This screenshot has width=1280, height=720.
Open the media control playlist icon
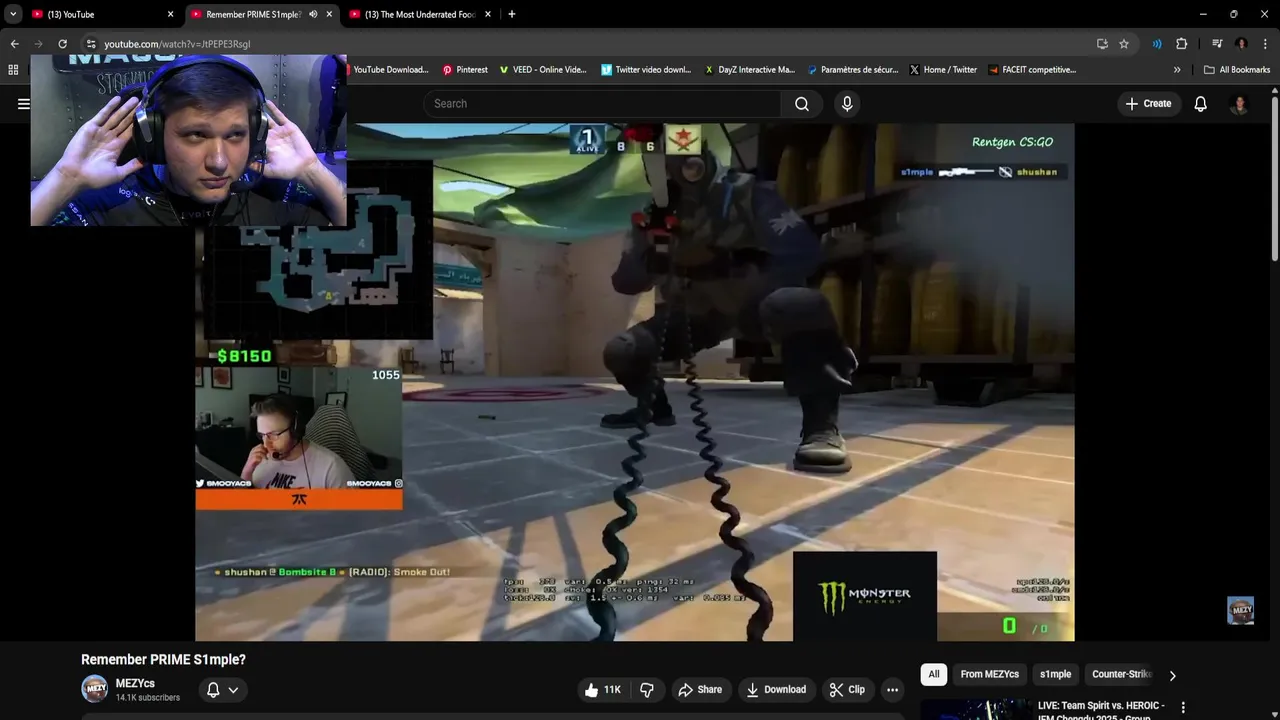click(1217, 44)
